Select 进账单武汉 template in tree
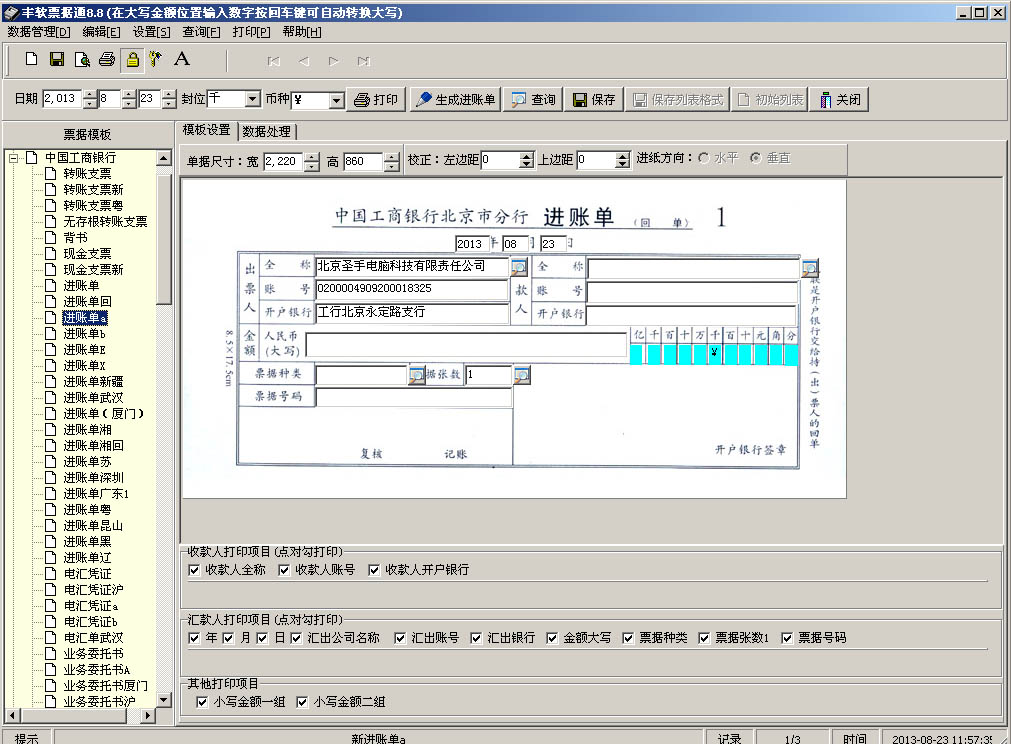 coord(93,398)
